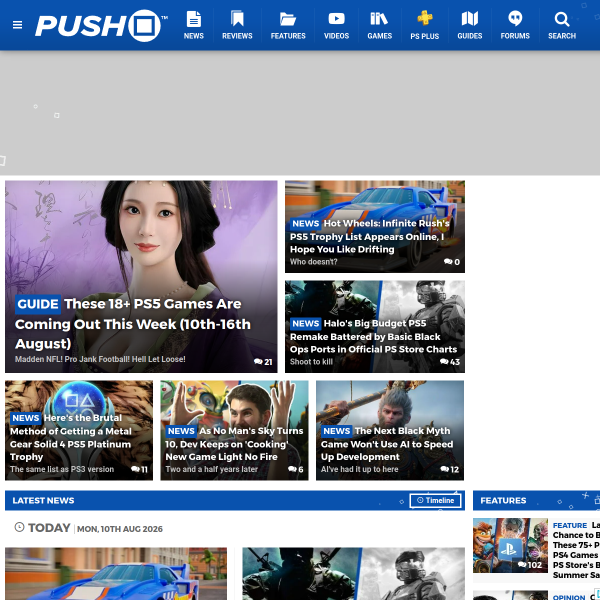Click the 'Shoot to kill' subtitle text

click(x=311, y=362)
